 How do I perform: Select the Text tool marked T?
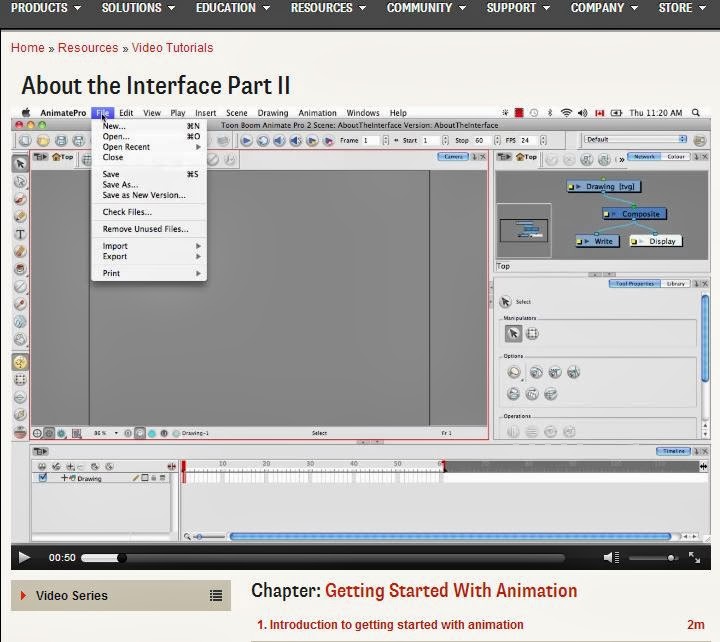click(x=20, y=234)
